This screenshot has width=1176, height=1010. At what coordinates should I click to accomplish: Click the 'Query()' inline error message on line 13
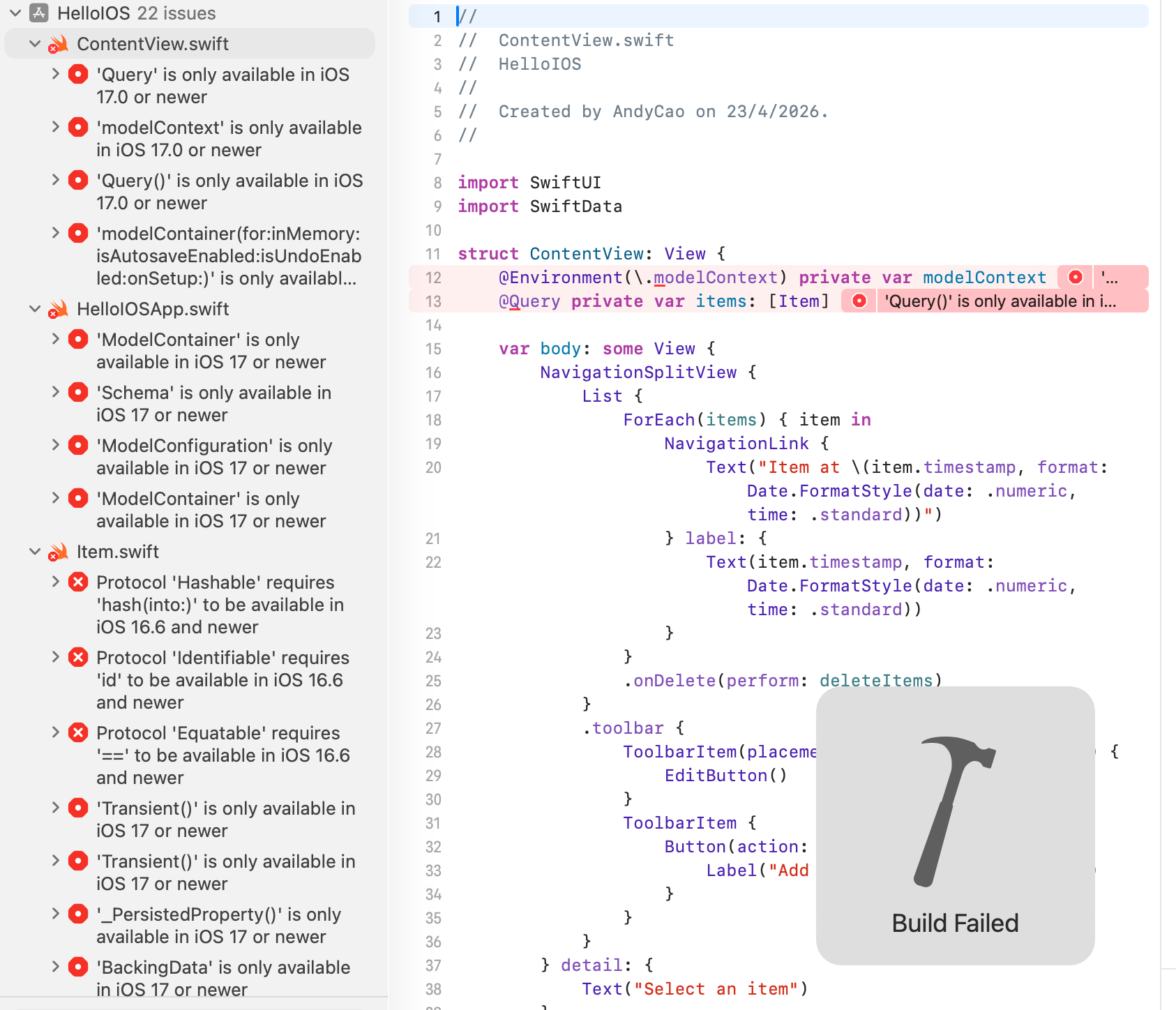click(1000, 301)
